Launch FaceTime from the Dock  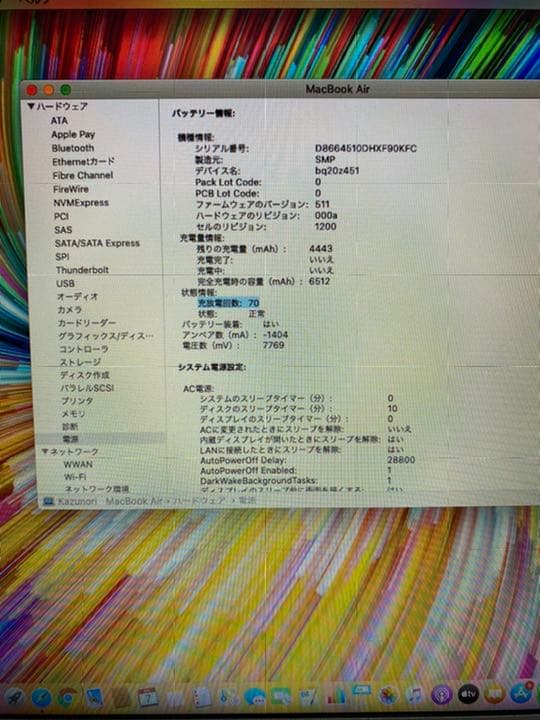(281, 696)
